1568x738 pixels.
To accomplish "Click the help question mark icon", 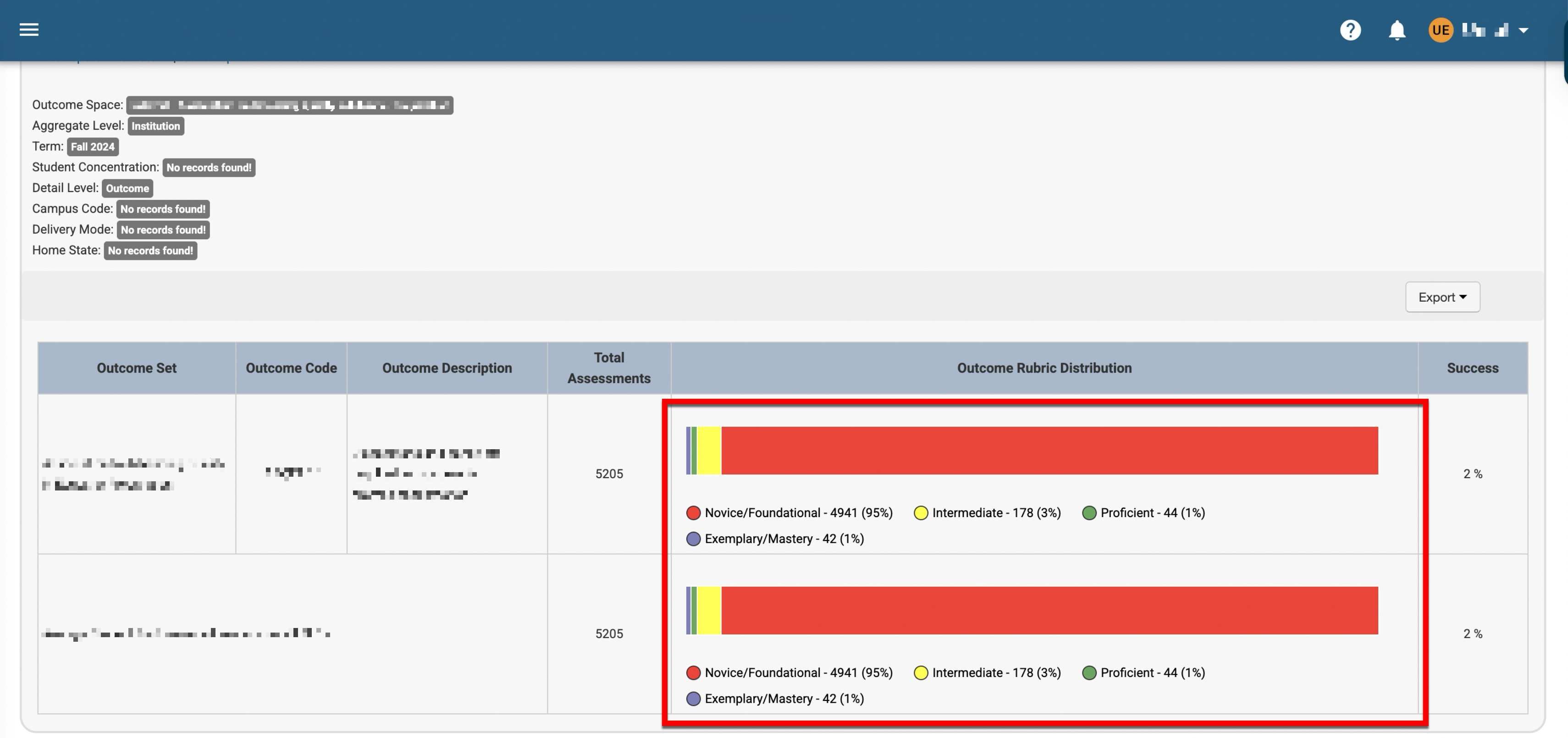I will point(1350,30).
